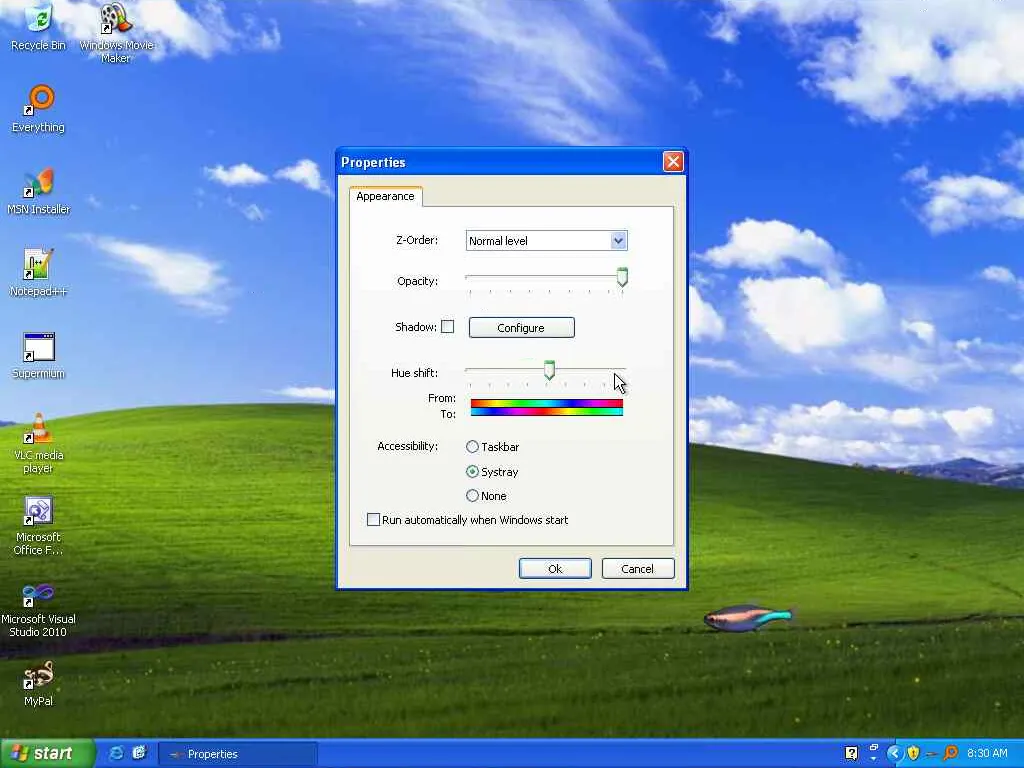
Task: Select the Everything desktop shortcut
Action: [x=39, y=109]
